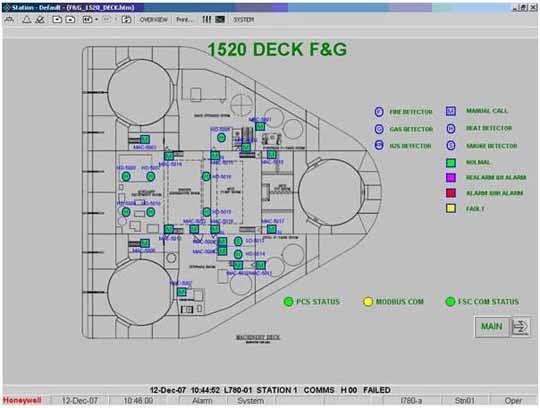Click the Alarm field in status bar
This screenshot has width=540, height=408.
[202, 401]
